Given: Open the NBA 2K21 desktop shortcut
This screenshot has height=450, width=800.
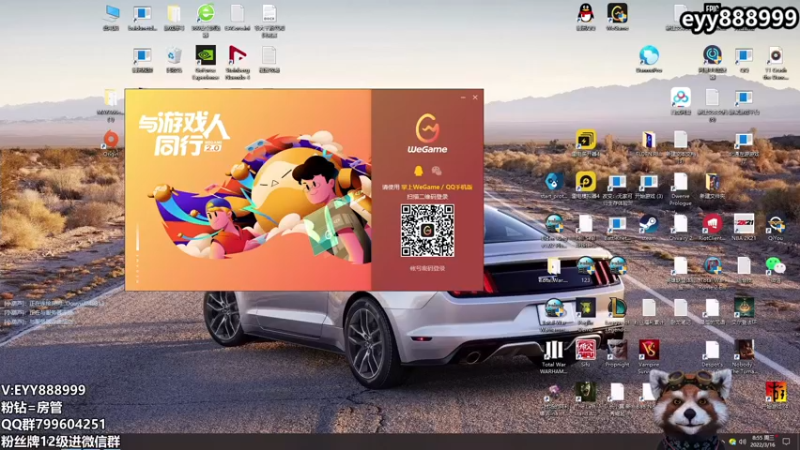Looking at the screenshot, I should click(x=744, y=227).
